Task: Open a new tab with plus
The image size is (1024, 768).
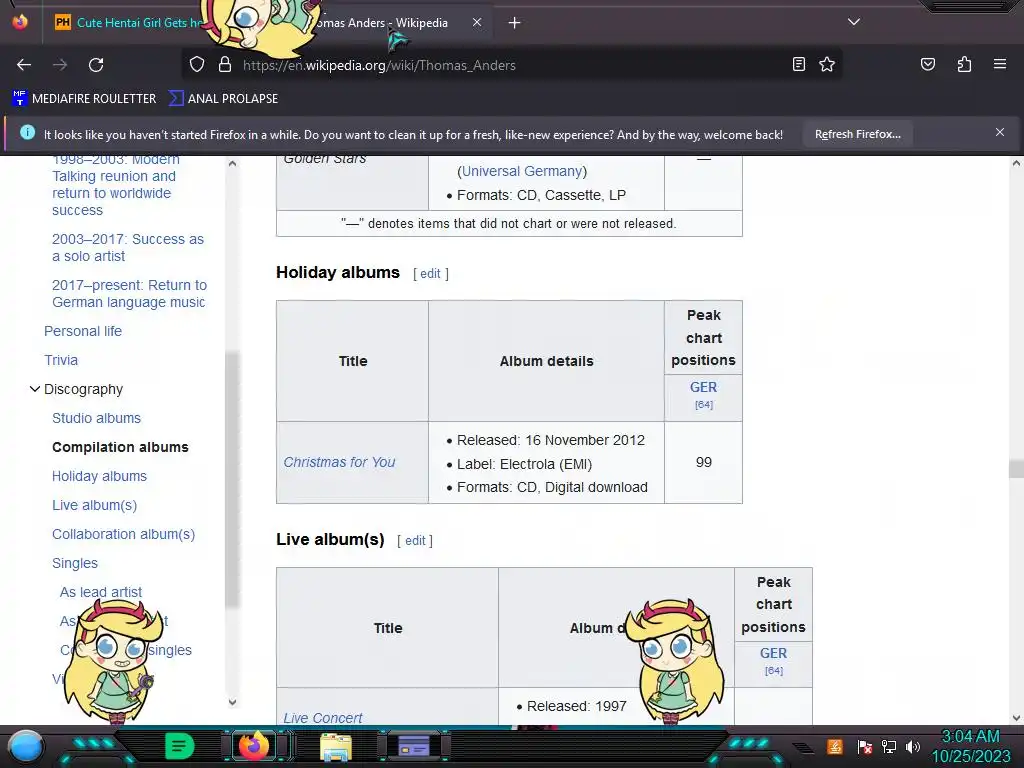Action: pyautogui.click(x=514, y=23)
